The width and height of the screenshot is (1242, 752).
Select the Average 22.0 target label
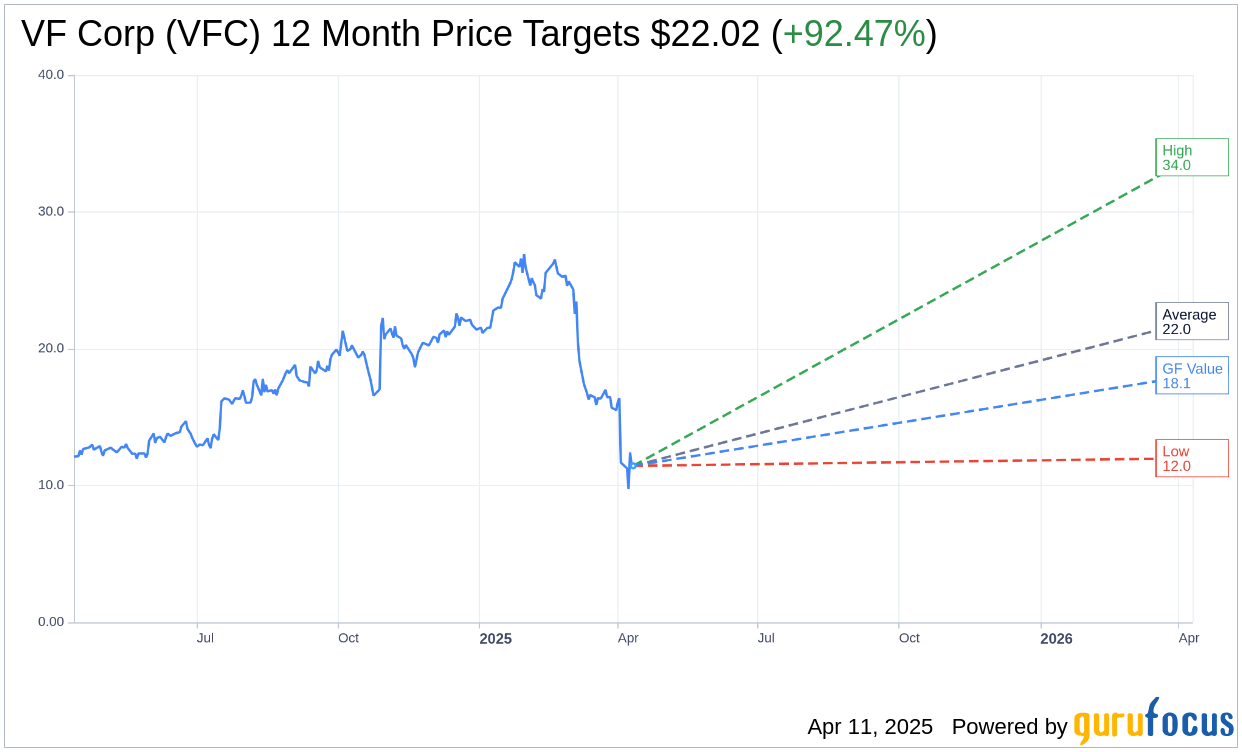[1192, 321]
